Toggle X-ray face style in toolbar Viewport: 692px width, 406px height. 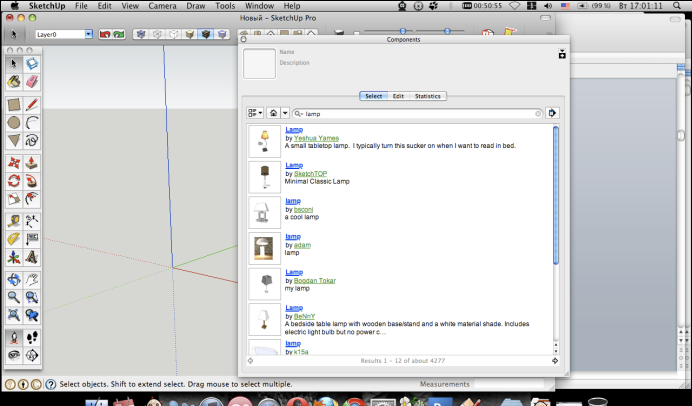point(141,34)
